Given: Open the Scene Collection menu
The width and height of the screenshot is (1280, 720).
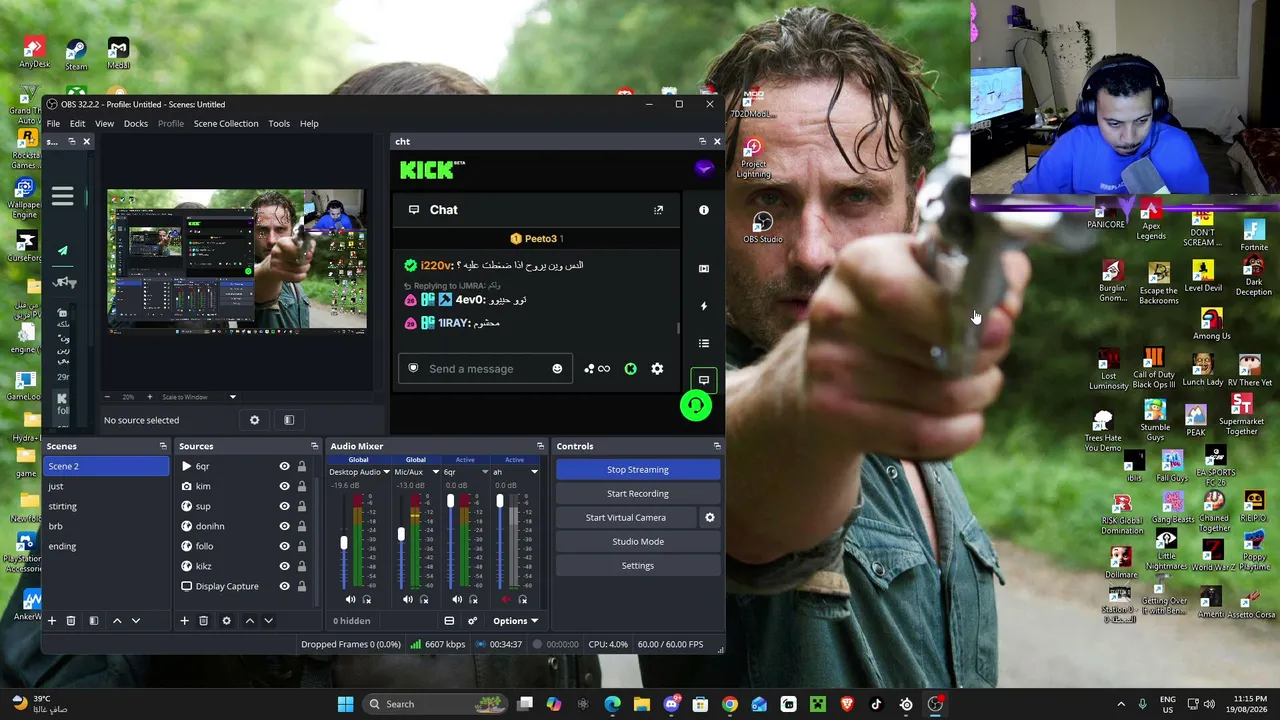Looking at the screenshot, I should [x=226, y=124].
